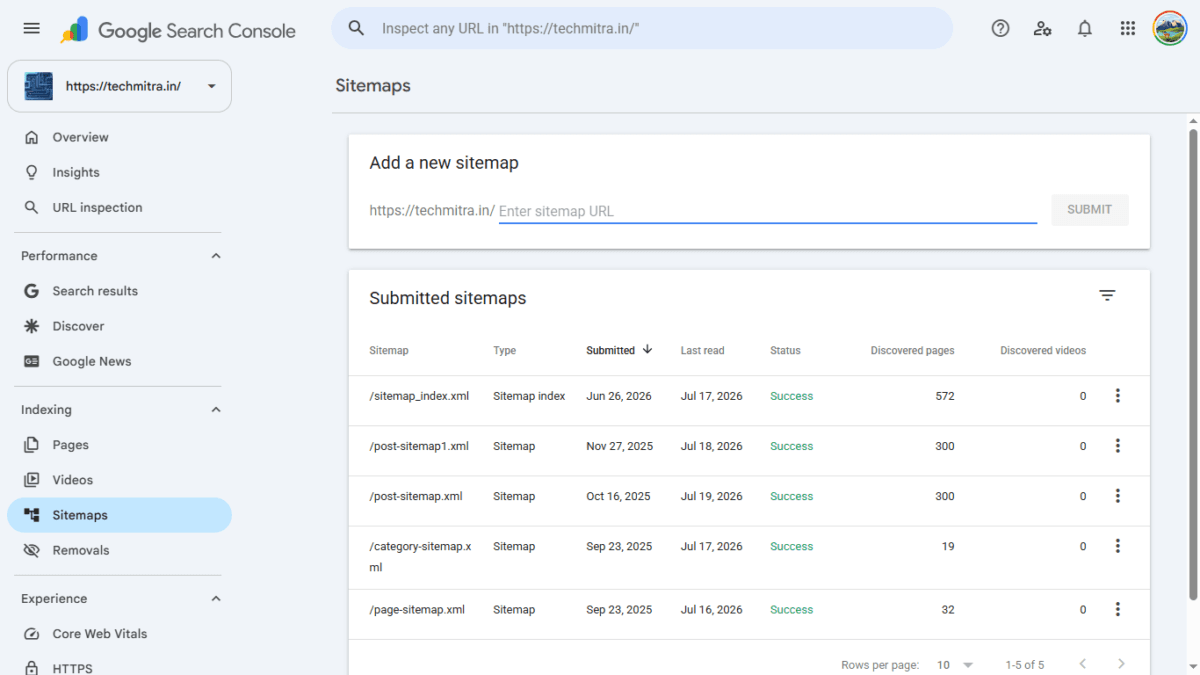Image resolution: width=1200 pixels, height=675 pixels.
Task: Focus the Enter sitemap URL field
Action: (x=768, y=211)
